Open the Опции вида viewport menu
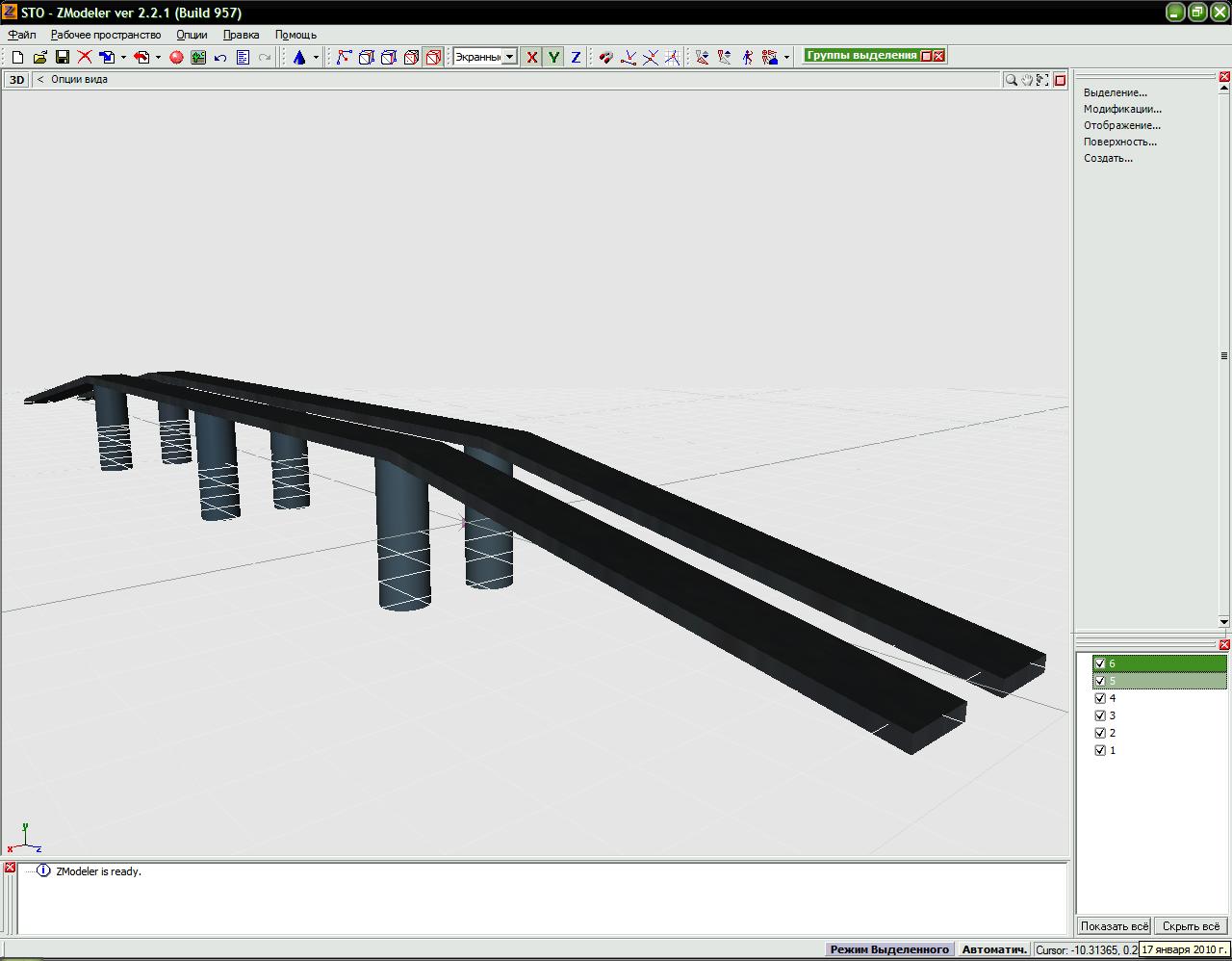The height and width of the screenshot is (961, 1232). click(x=79, y=80)
